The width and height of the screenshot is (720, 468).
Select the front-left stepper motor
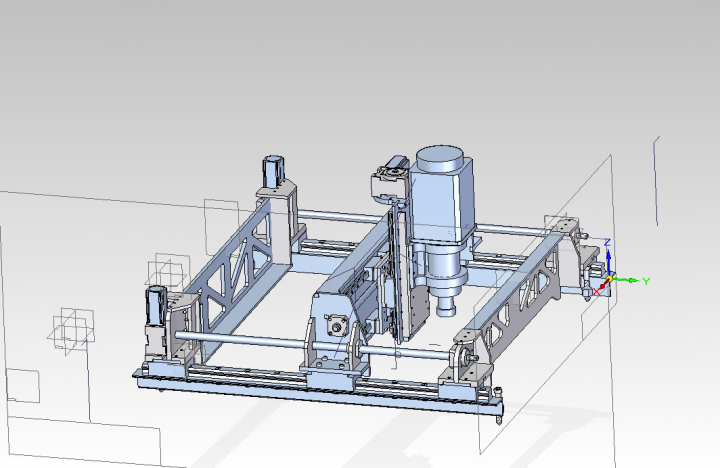click(x=155, y=305)
